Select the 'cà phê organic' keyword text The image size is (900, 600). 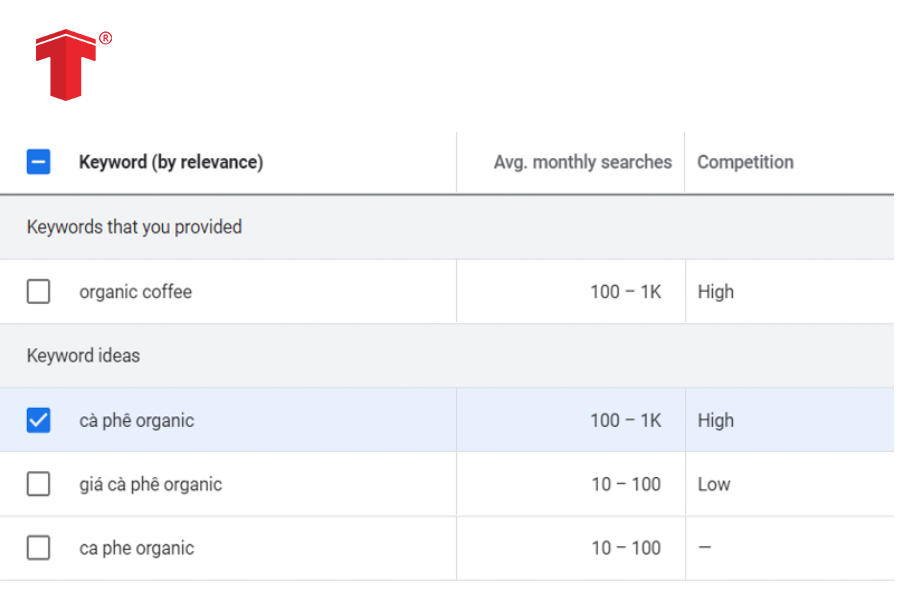(x=137, y=420)
